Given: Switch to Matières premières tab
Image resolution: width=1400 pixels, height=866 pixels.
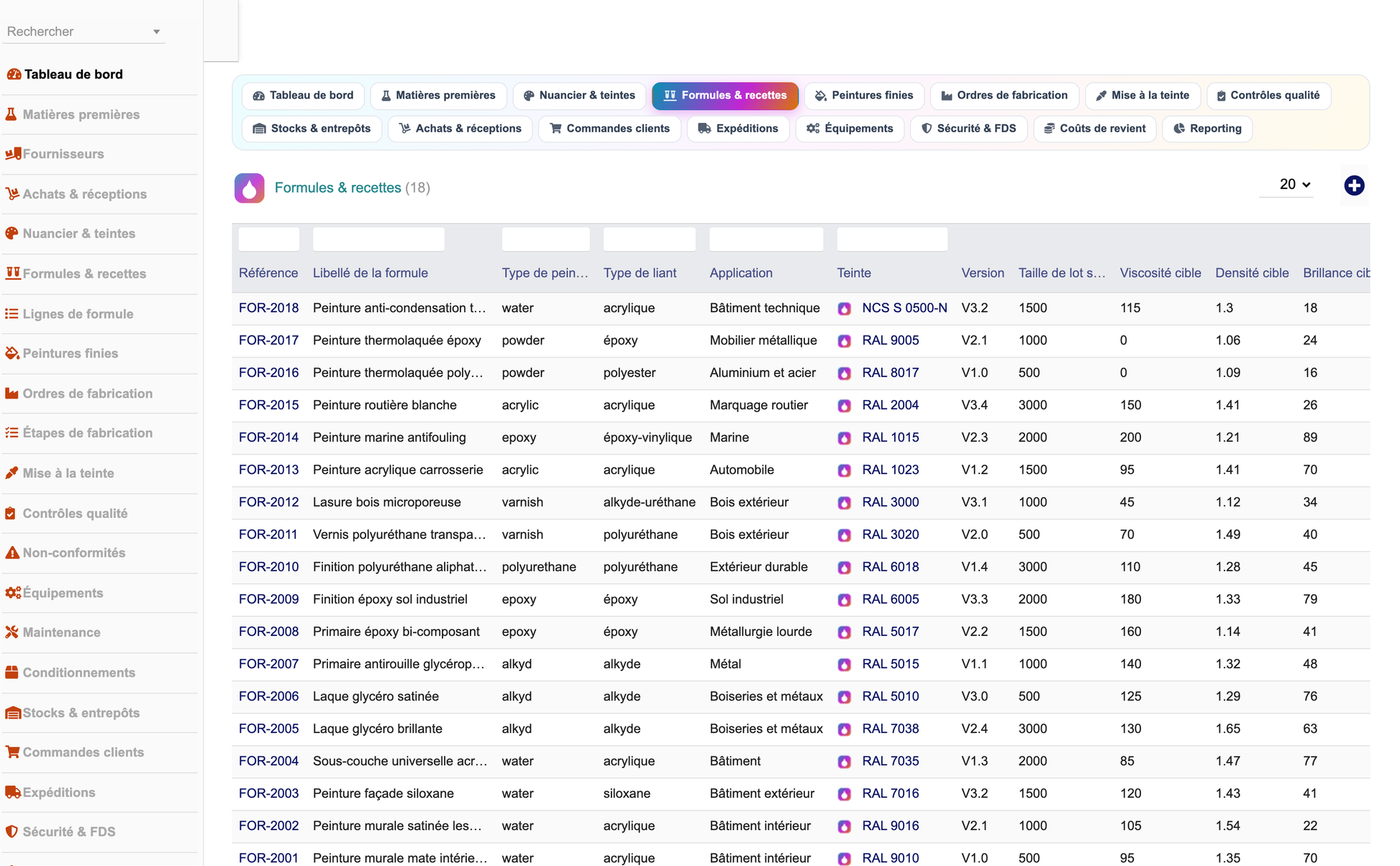Looking at the screenshot, I should [x=438, y=96].
